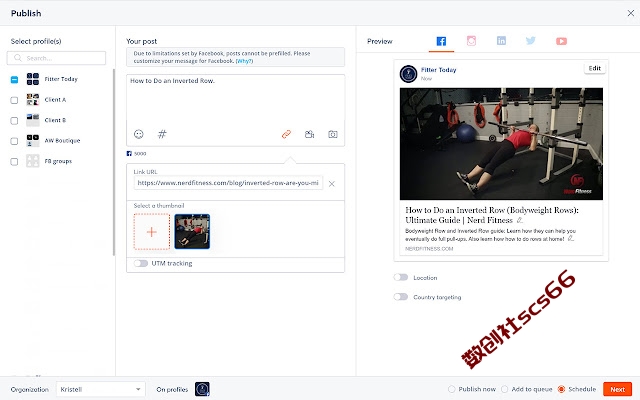This screenshot has height=400, width=640.
Task: Insert a hashtag with the # icon
Action: click(x=162, y=134)
